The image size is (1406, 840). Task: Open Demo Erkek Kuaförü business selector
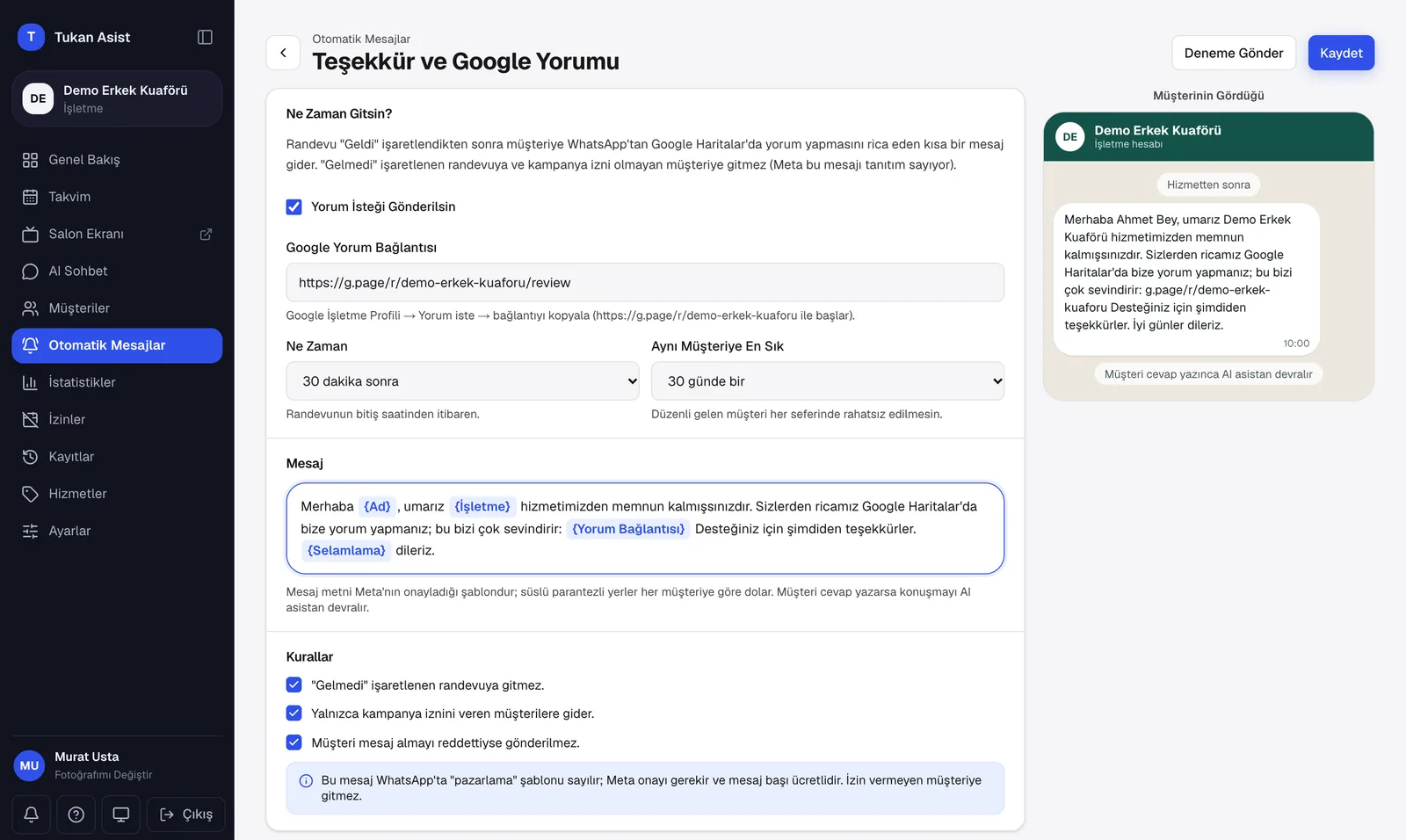click(x=117, y=98)
